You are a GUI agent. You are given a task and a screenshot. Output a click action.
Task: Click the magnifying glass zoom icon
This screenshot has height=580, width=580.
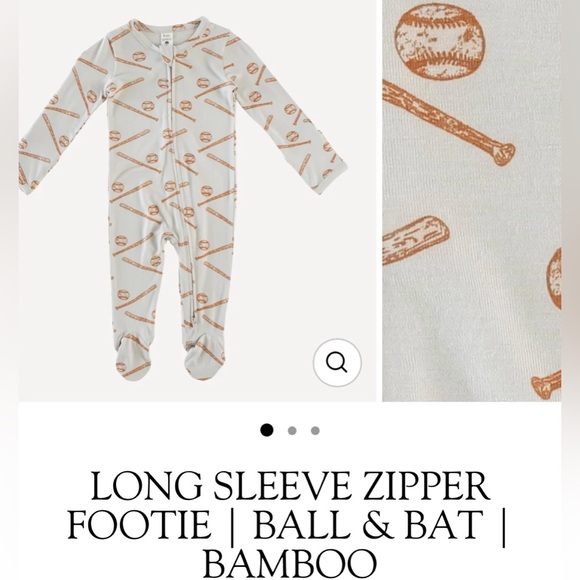[x=337, y=362]
